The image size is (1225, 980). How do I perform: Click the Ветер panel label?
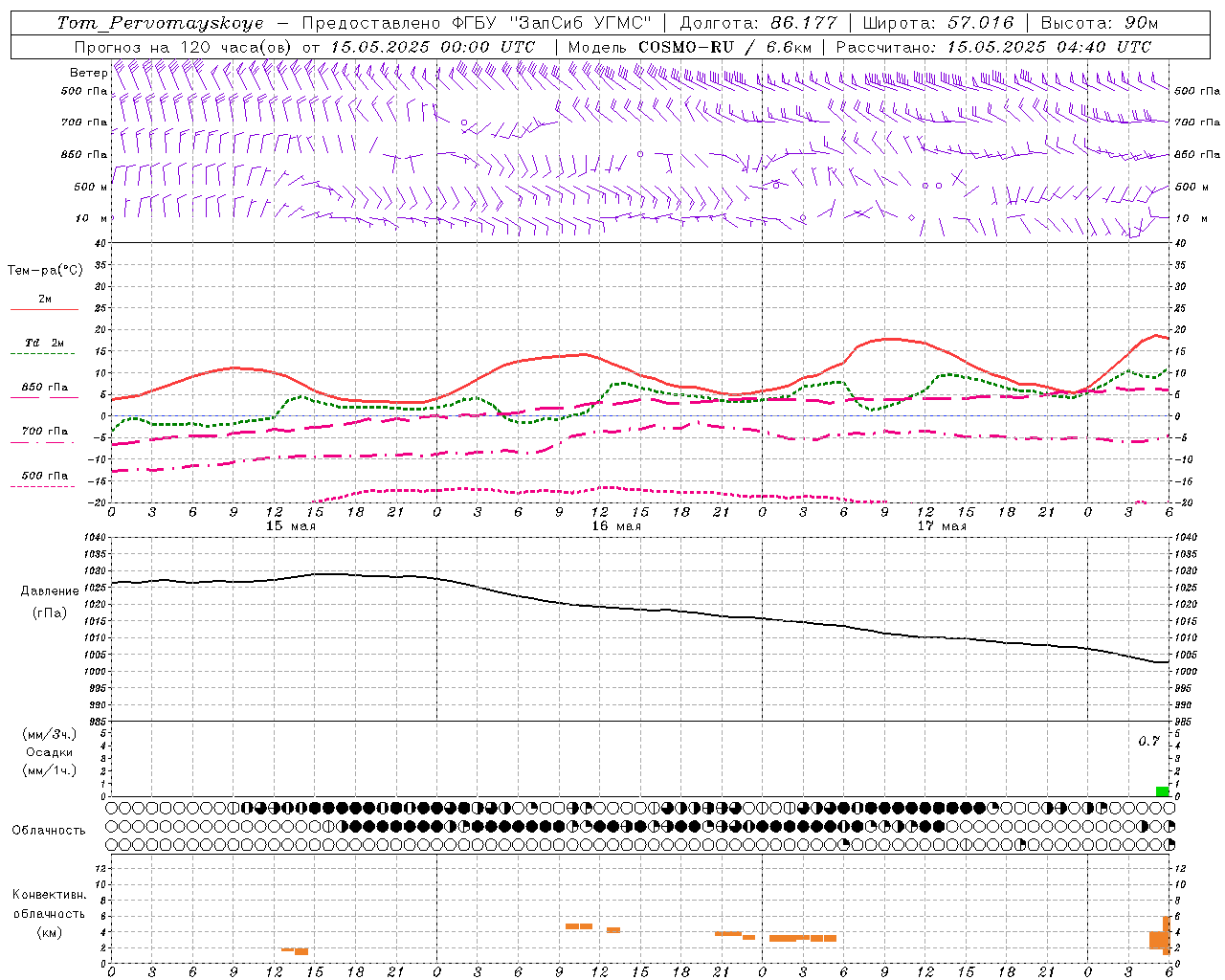coord(88,73)
